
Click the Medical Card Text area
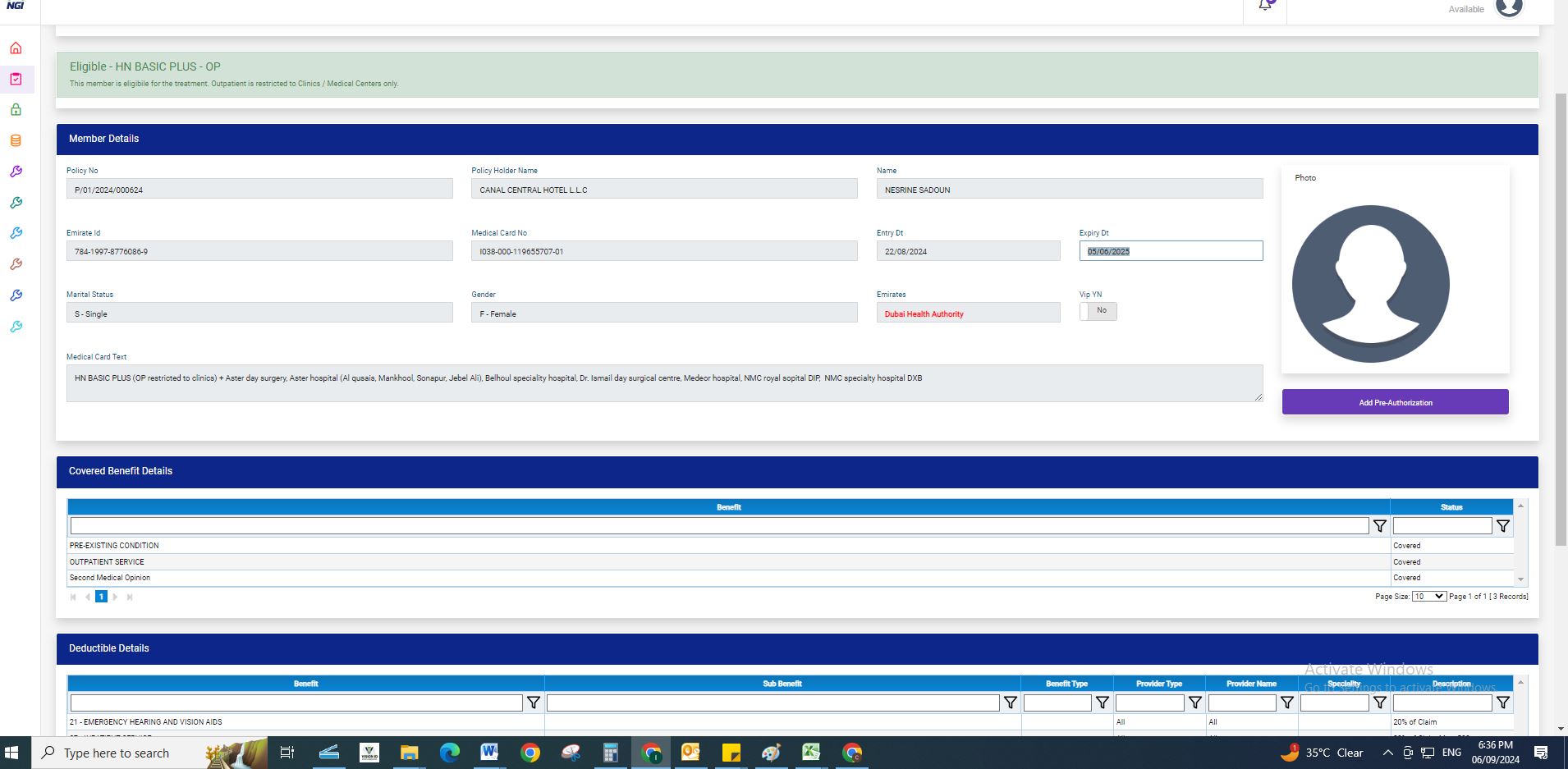663,383
